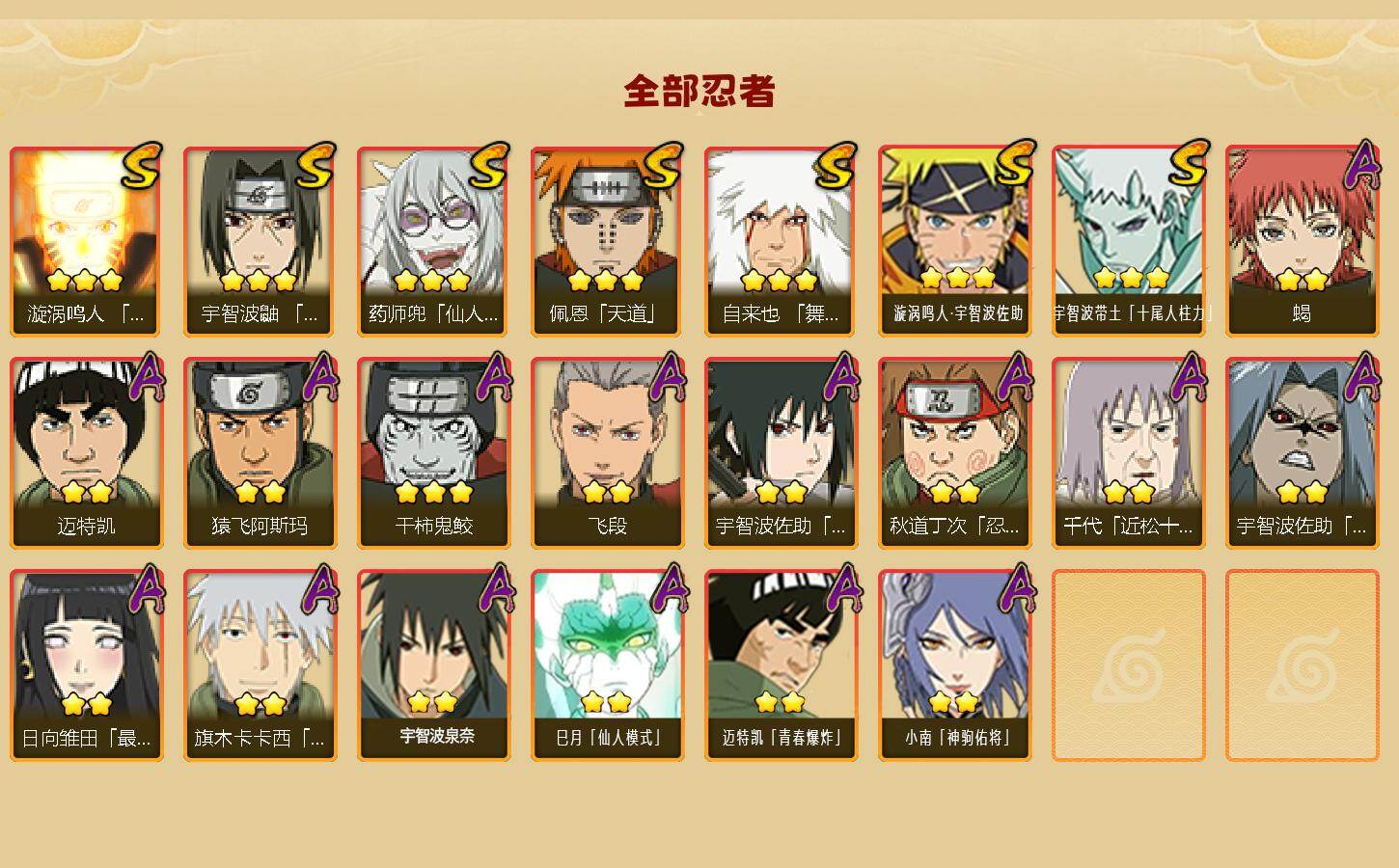Choose the 猿飞阿斯玛 card
The width and height of the screenshot is (1399, 868).
tap(260, 453)
